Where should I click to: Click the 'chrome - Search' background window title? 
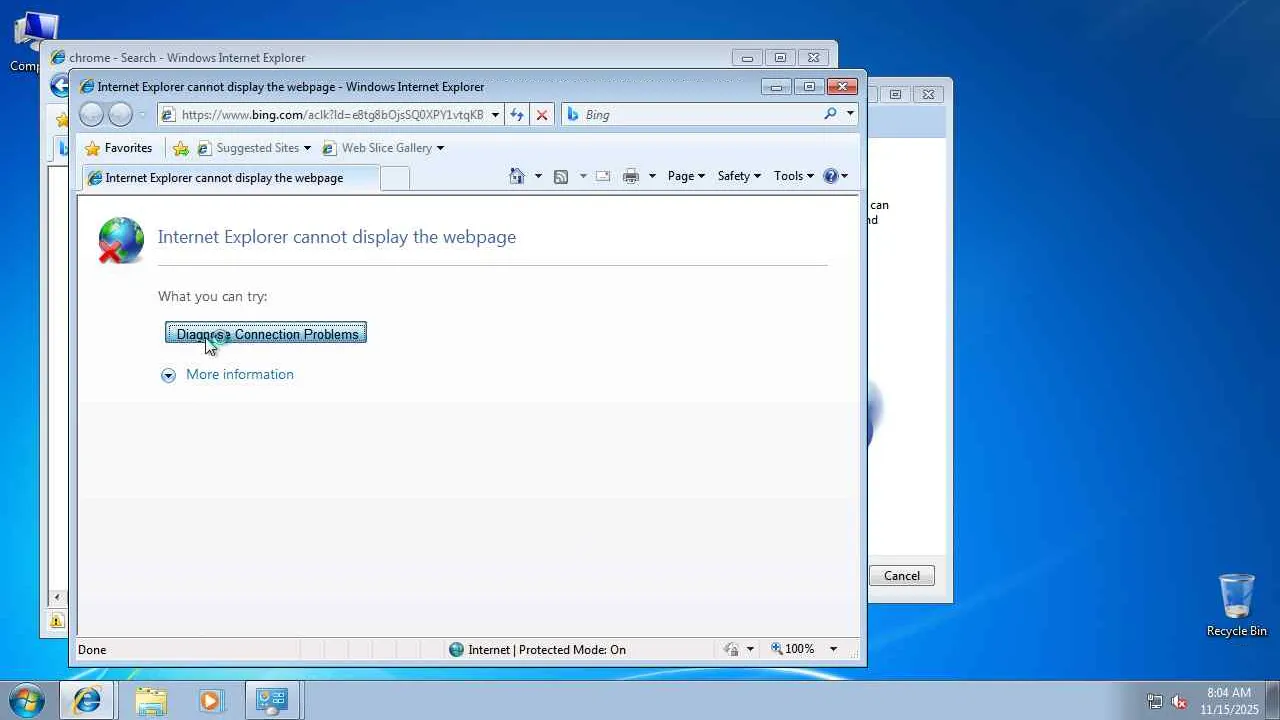tap(187, 58)
